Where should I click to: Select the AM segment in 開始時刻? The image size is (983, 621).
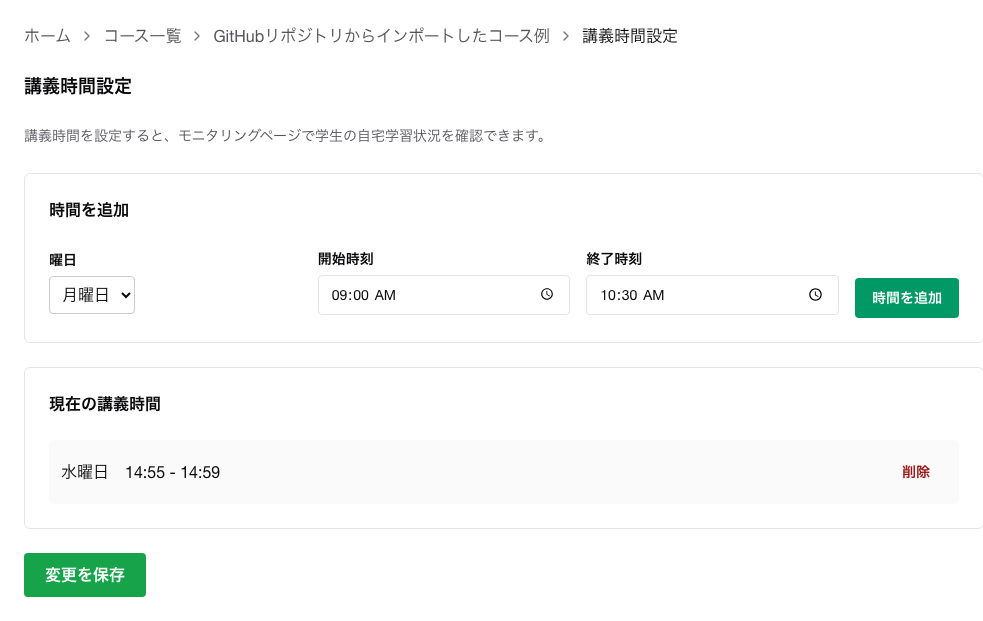coord(386,296)
